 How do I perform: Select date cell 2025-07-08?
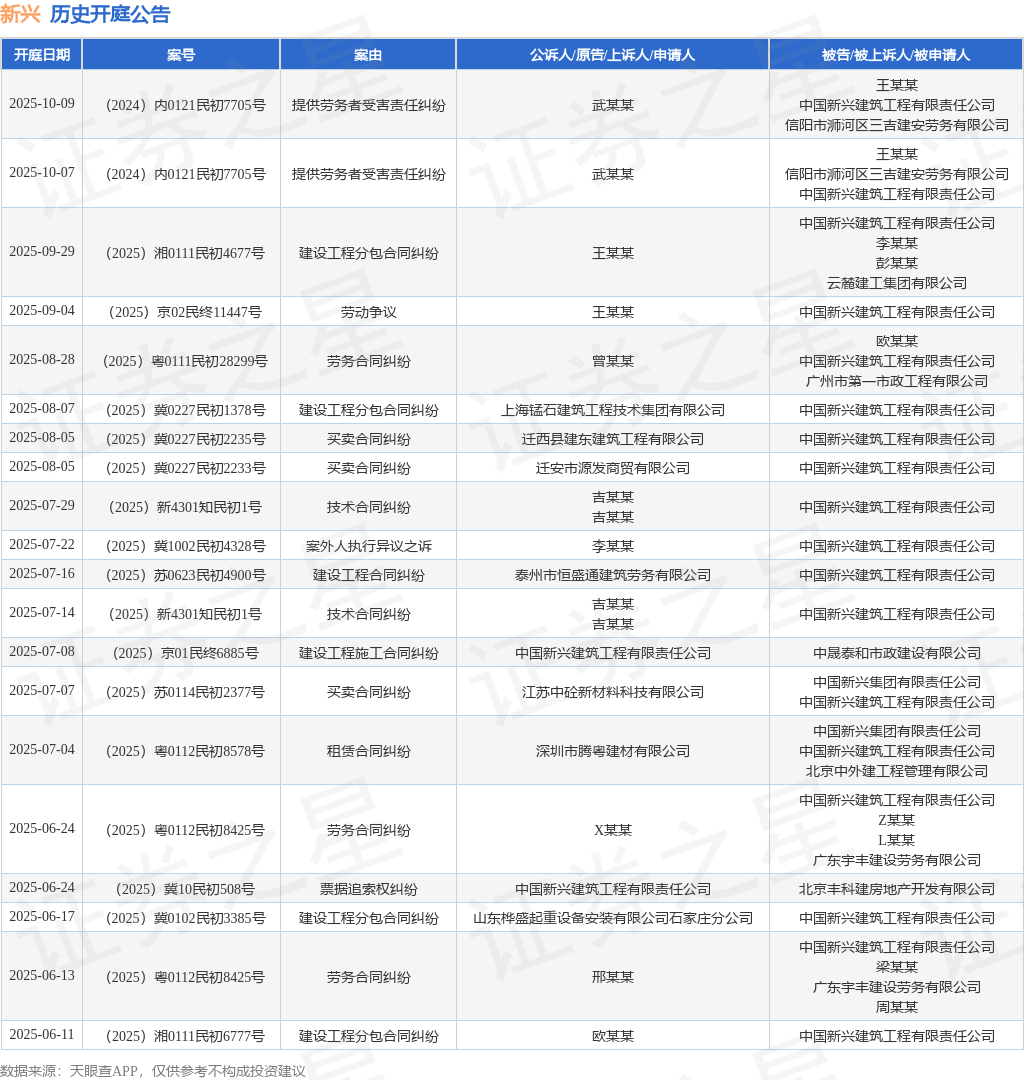[42, 652]
